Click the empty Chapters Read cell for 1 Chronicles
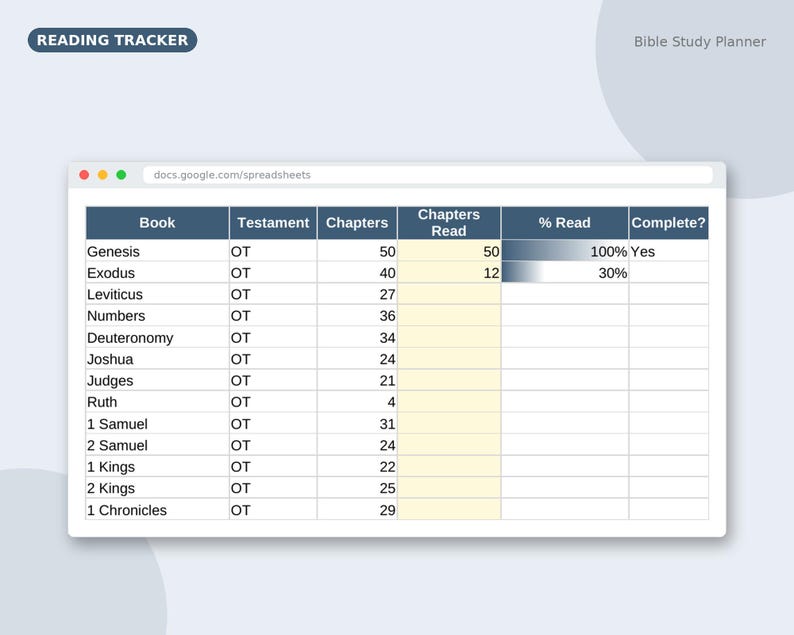The height and width of the screenshot is (635, 794). tap(449, 509)
